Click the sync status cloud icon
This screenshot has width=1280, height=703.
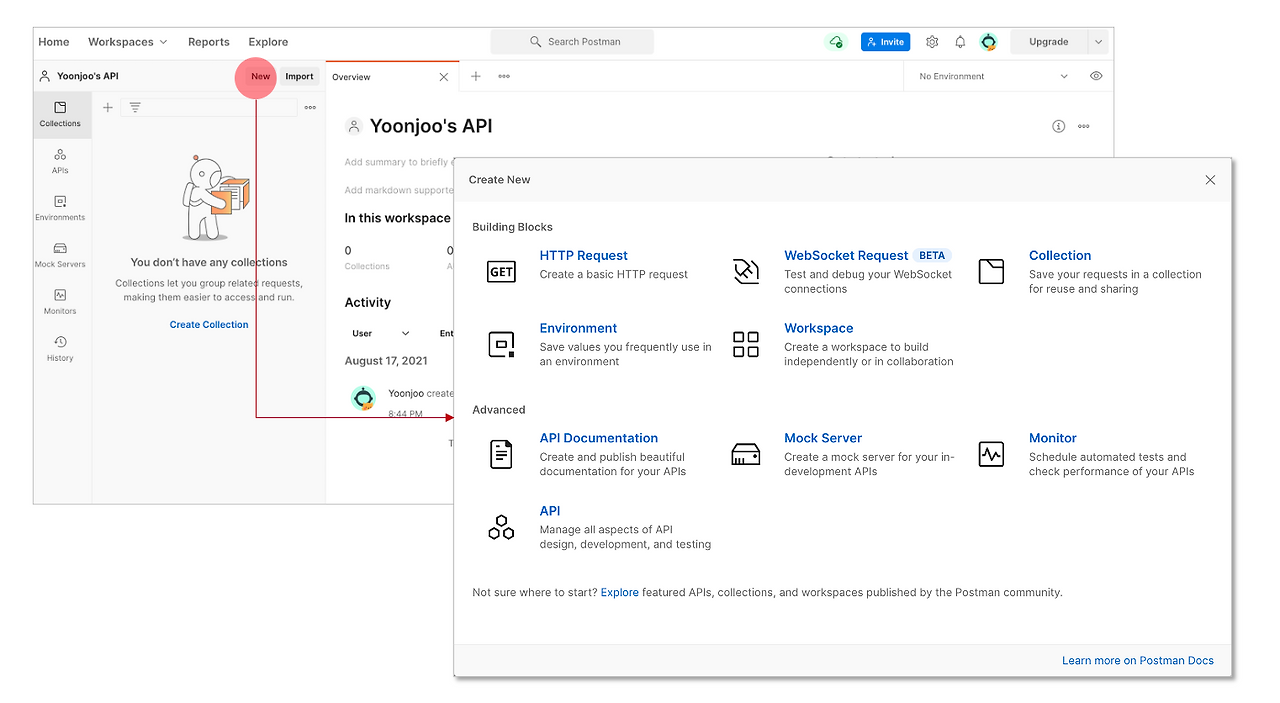click(x=836, y=42)
